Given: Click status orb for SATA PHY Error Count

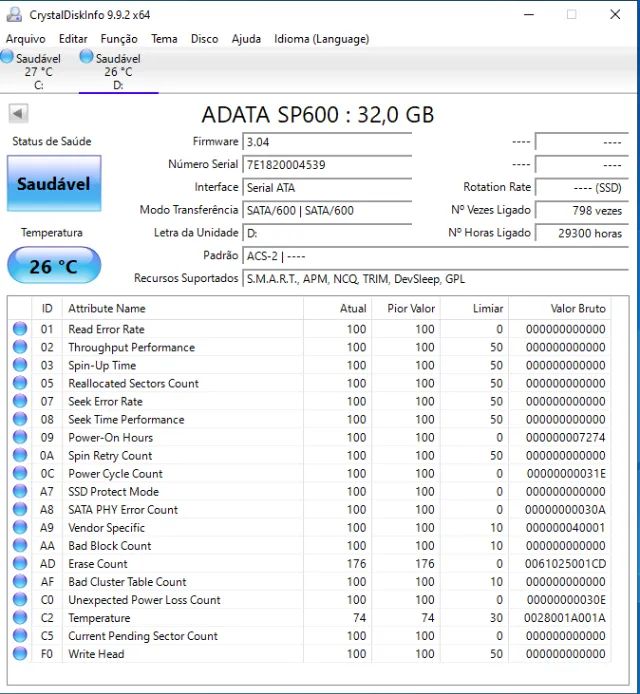Looking at the screenshot, I should pos(20,509).
